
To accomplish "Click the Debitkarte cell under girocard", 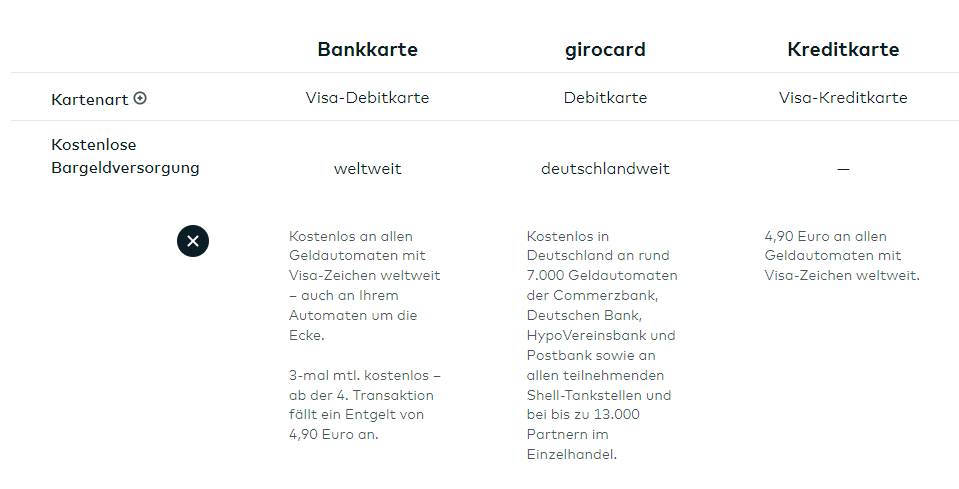I will coord(605,98).
